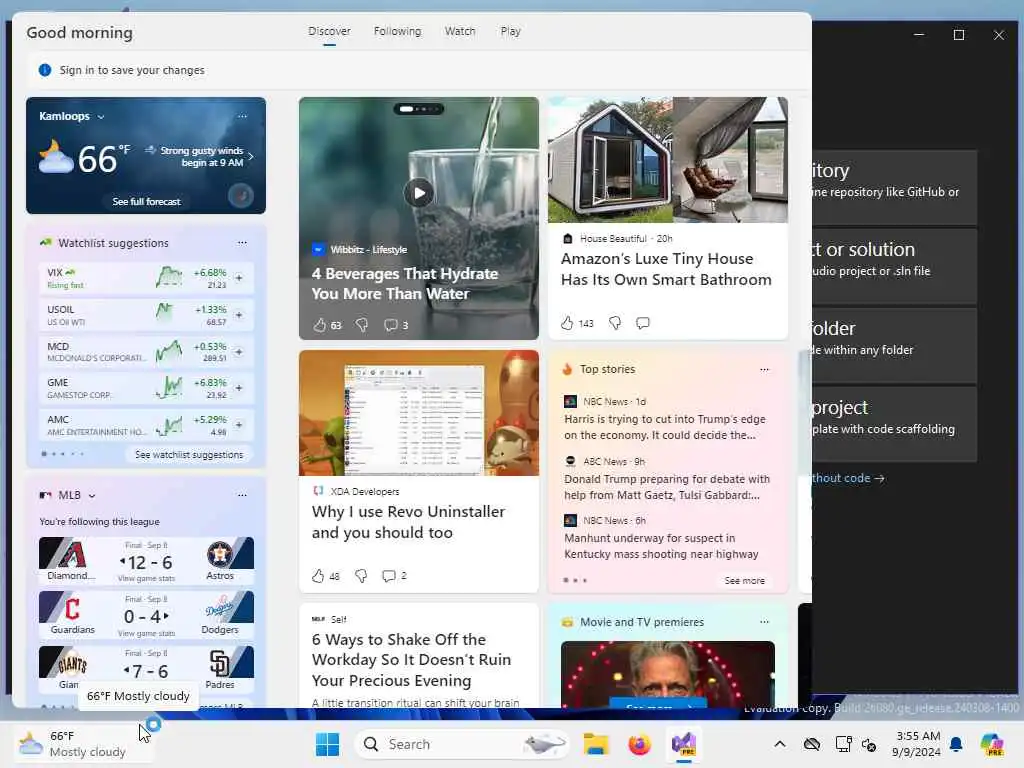Open Copilot preview in taskbar

coord(992,744)
